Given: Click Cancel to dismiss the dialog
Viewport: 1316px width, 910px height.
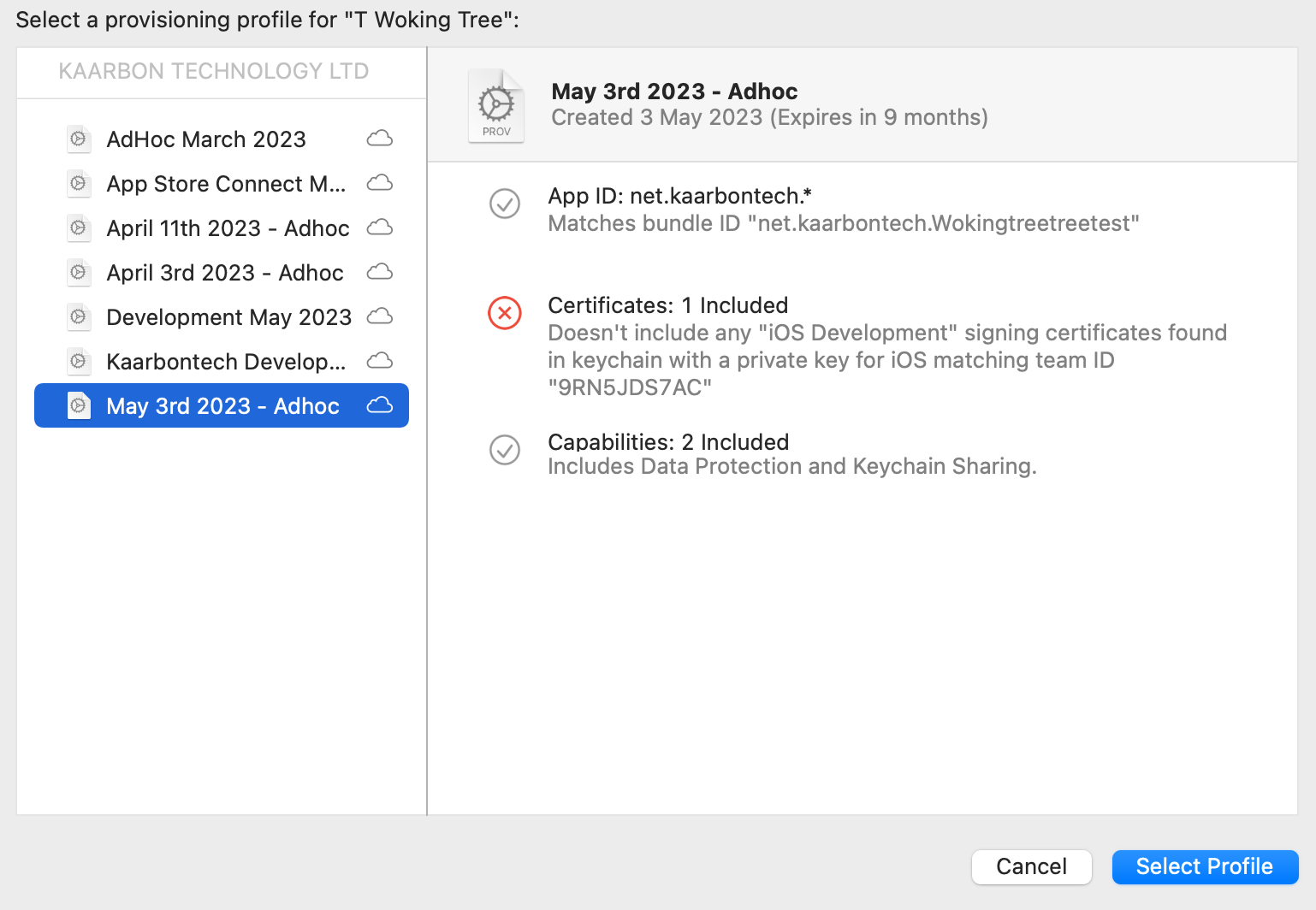Looking at the screenshot, I should (1031, 866).
